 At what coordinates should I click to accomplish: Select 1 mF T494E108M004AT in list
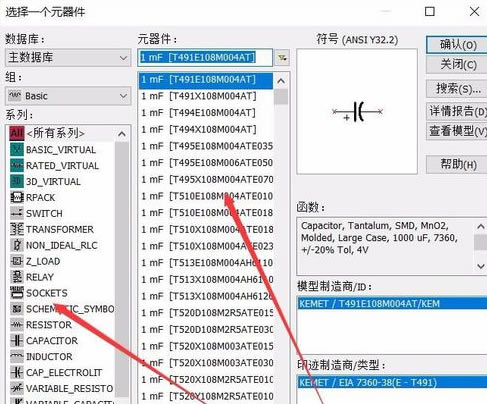(206, 113)
